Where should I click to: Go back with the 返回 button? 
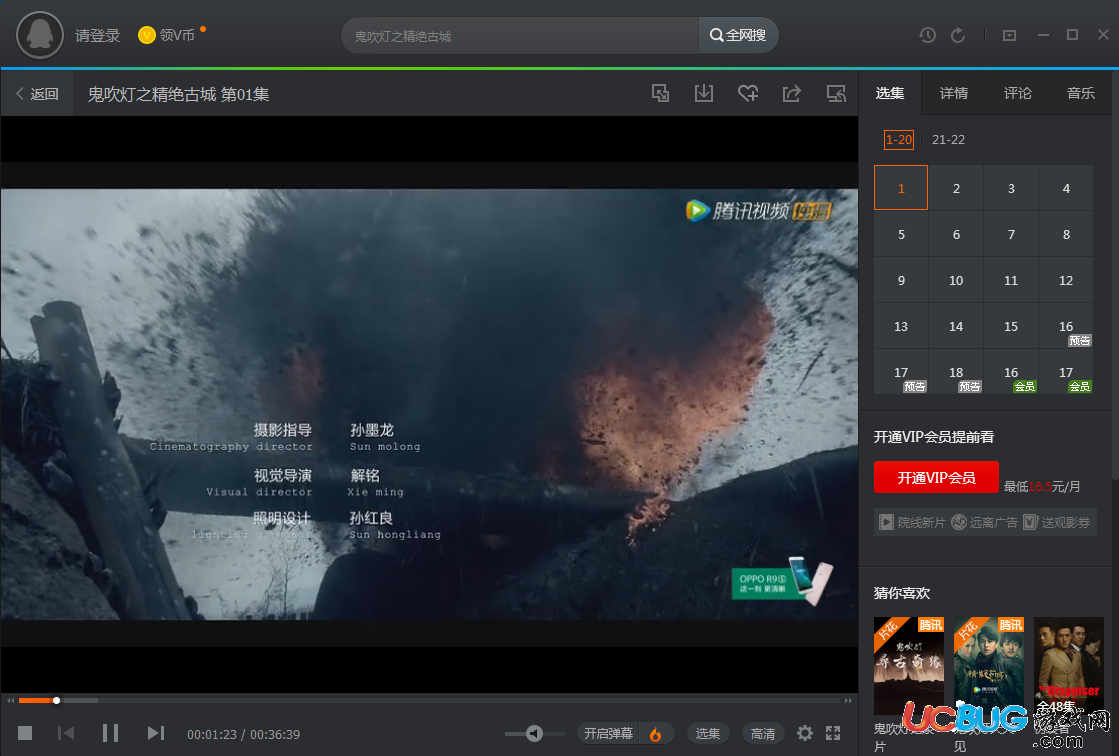37,94
